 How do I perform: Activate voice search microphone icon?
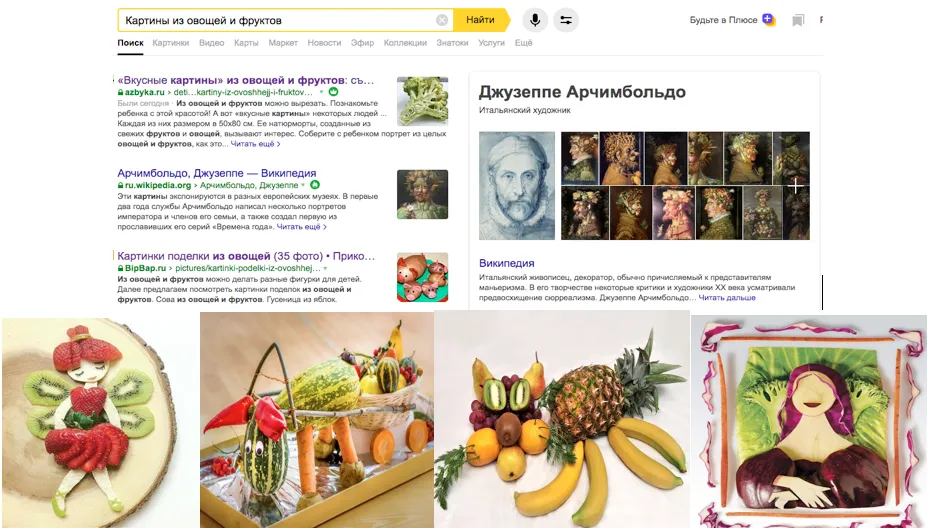(x=534, y=20)
